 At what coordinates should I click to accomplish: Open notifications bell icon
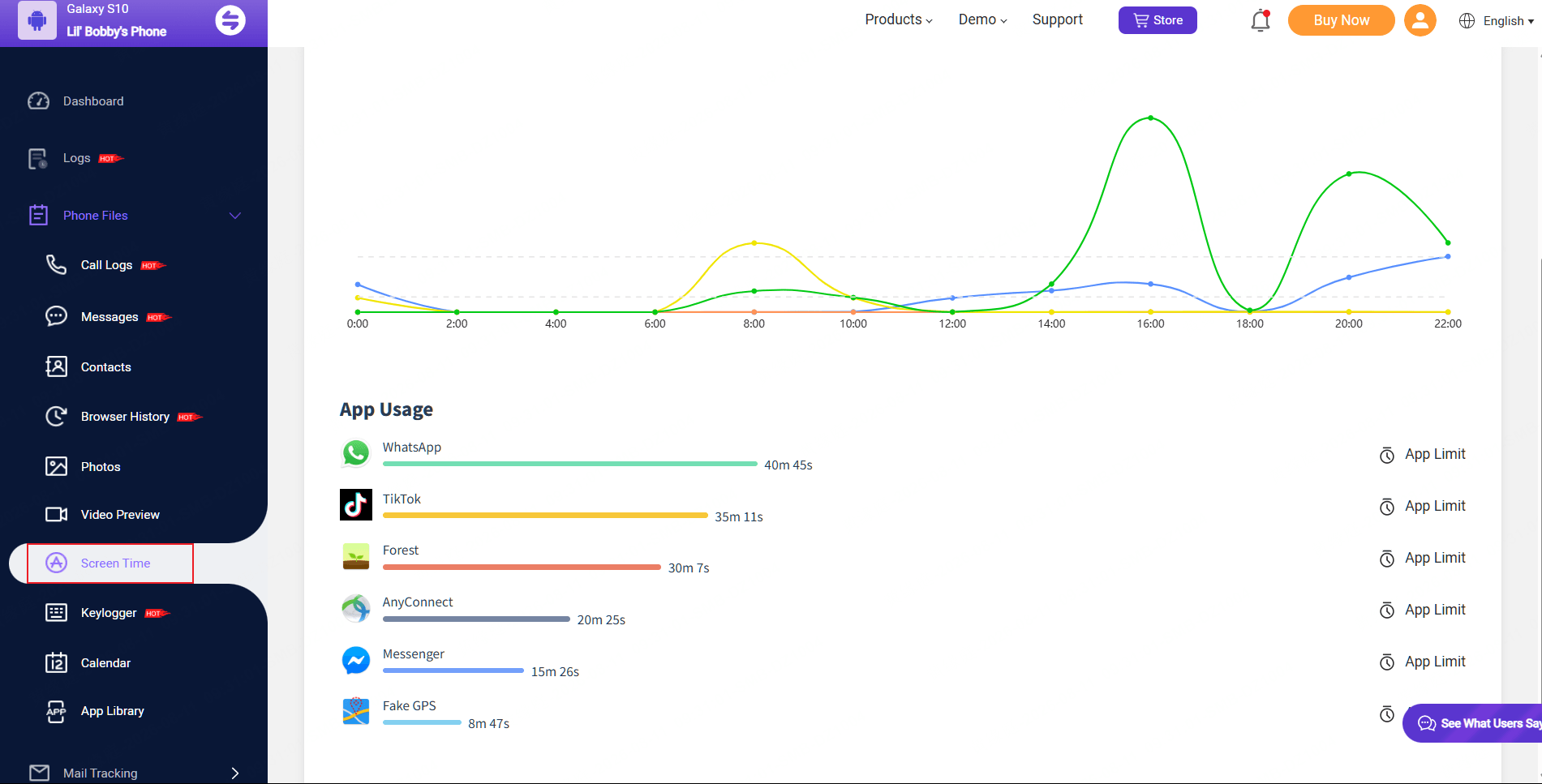pos(1261,20)
